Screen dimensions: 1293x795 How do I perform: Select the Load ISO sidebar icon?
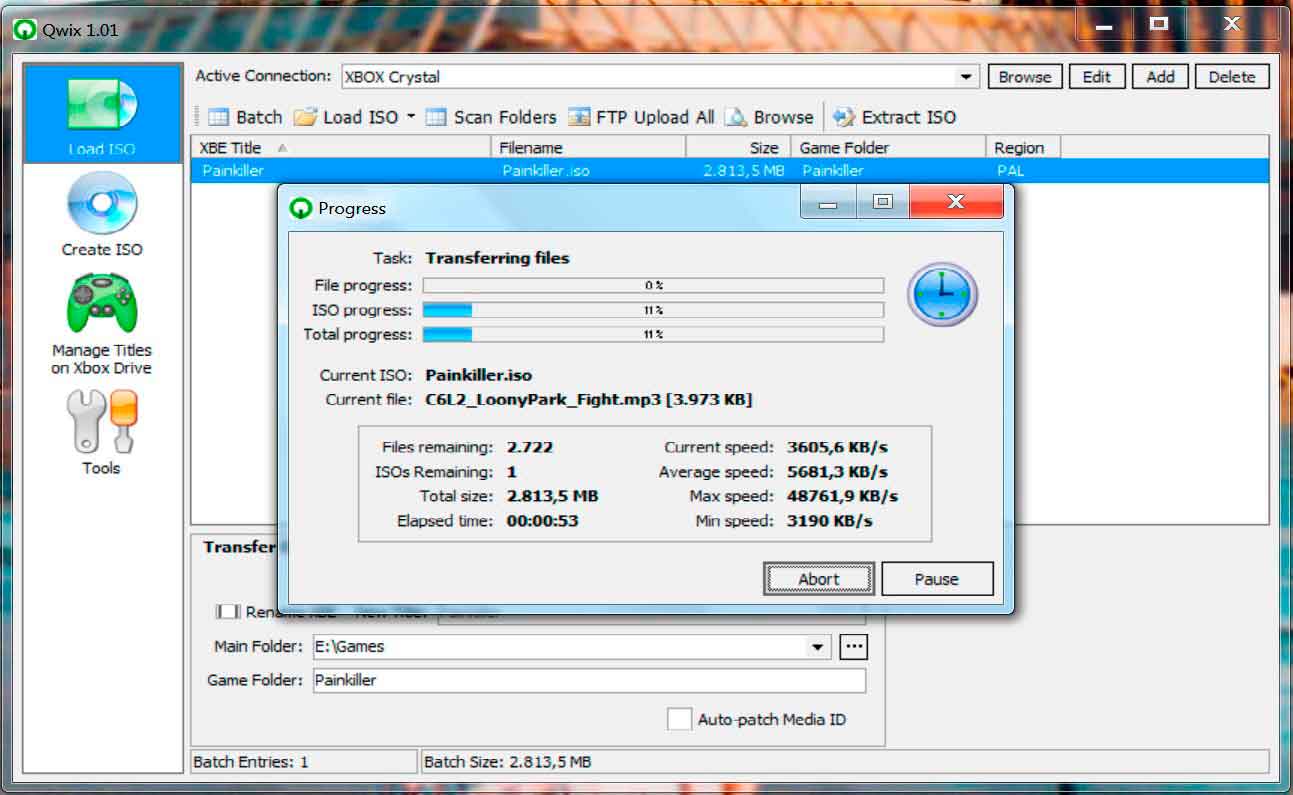point(102,113)
